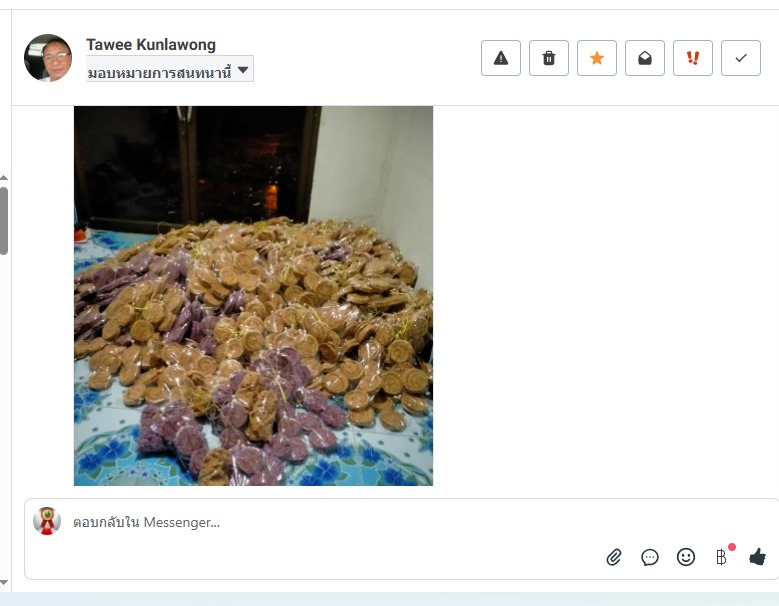Image resolution: width=779 pixels, height=606 pixels.
Task: Open Tawee Kunlawong's profile name link
Action: point(151,45)
